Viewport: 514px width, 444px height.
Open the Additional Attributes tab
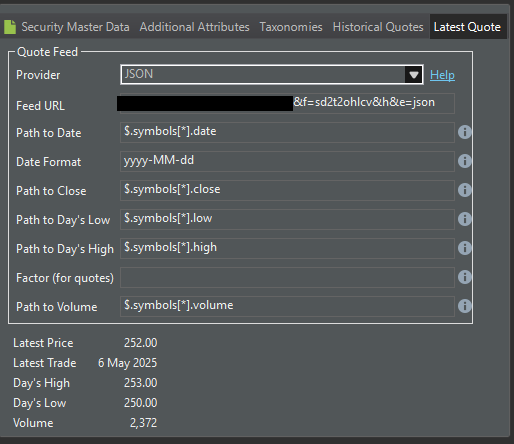(194, 27)
